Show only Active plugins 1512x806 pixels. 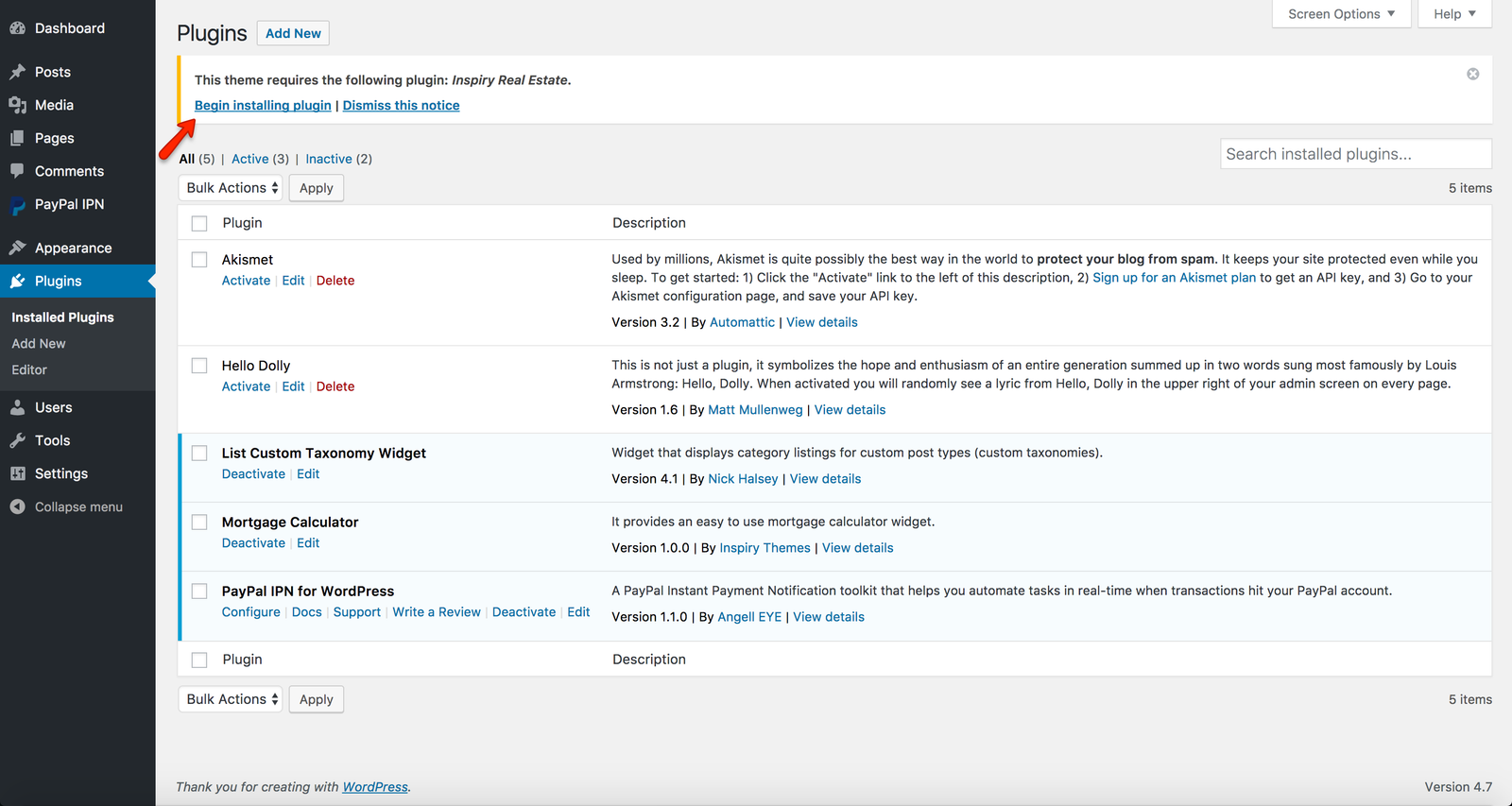(250, 159)
